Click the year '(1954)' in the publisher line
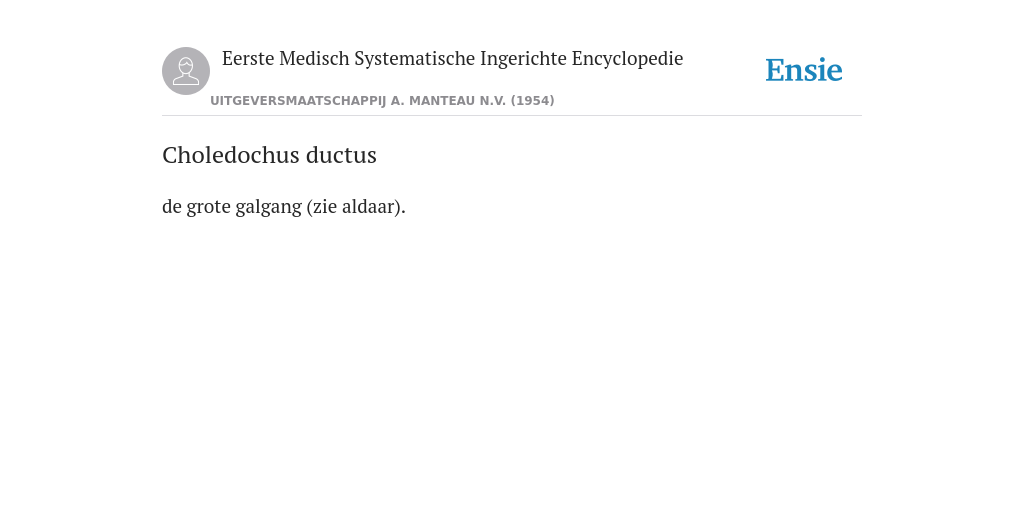1024x512 pixels. [532, 101]
